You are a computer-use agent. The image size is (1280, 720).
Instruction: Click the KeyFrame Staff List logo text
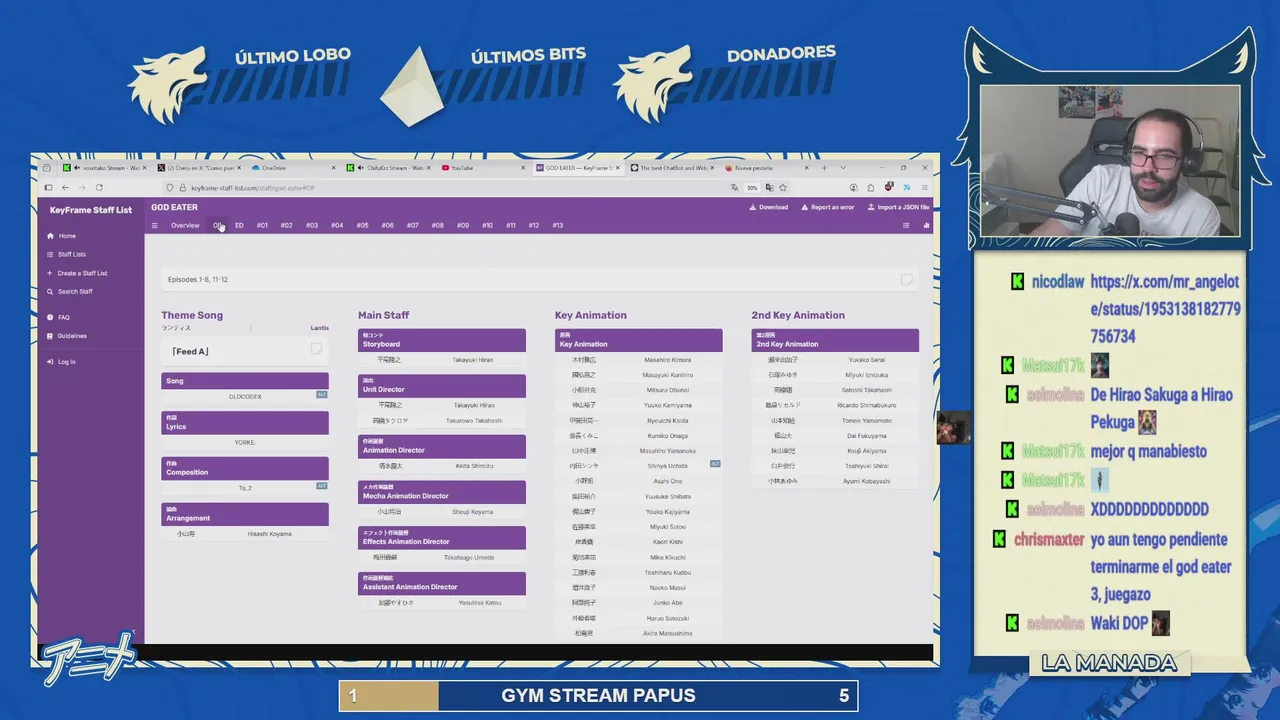91,210
